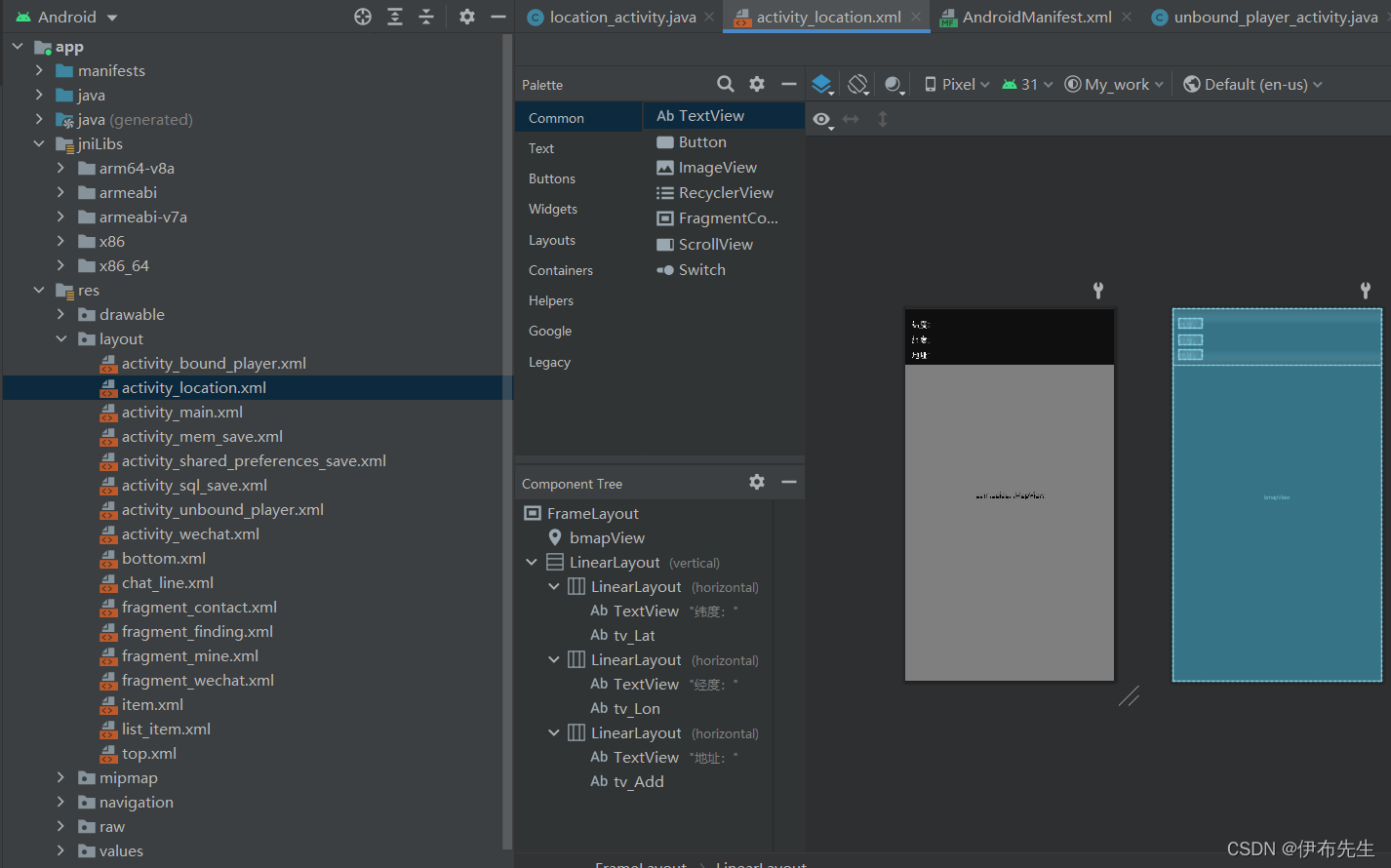Viewport: 1391px width, 868px height.
Task: Collapse the jniLibs folder
Action: pyautogui.click(x=39, y=143)
